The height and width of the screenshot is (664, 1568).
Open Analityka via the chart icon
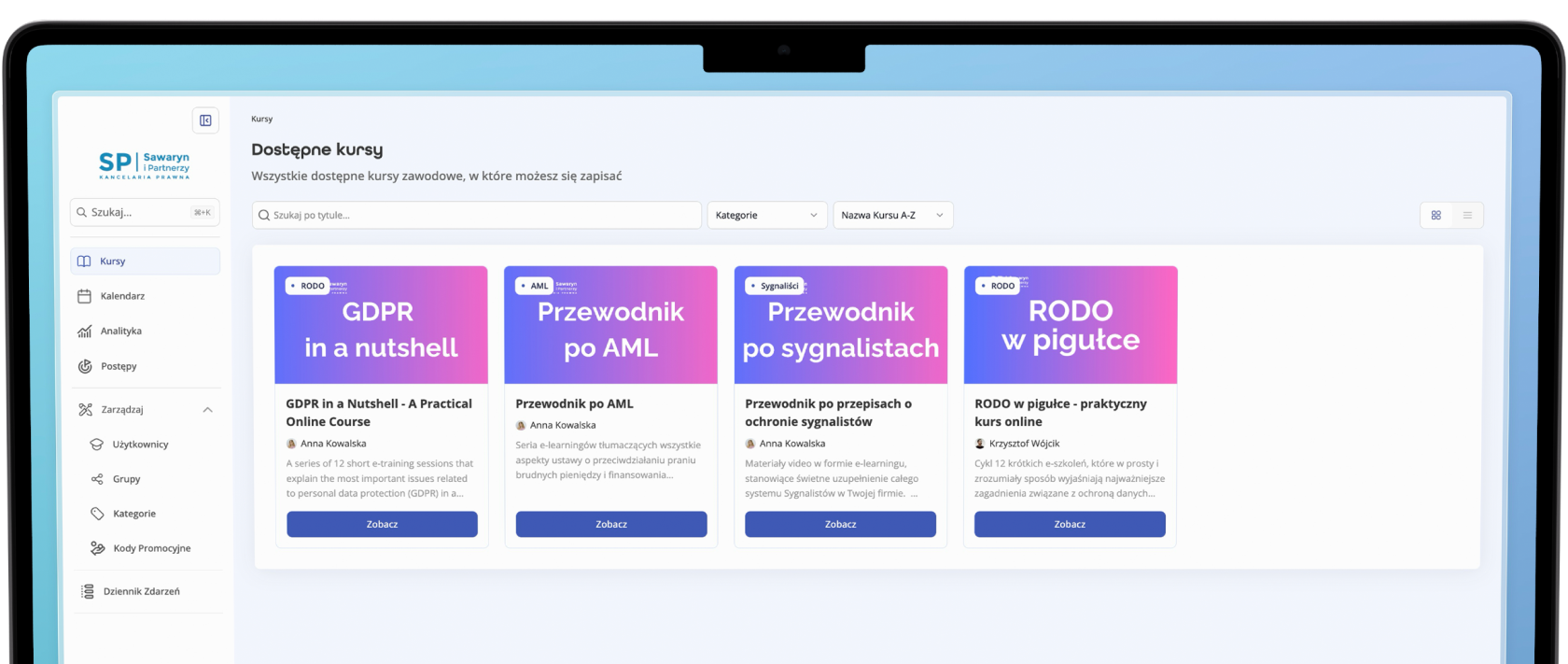(x=84, y=331)
